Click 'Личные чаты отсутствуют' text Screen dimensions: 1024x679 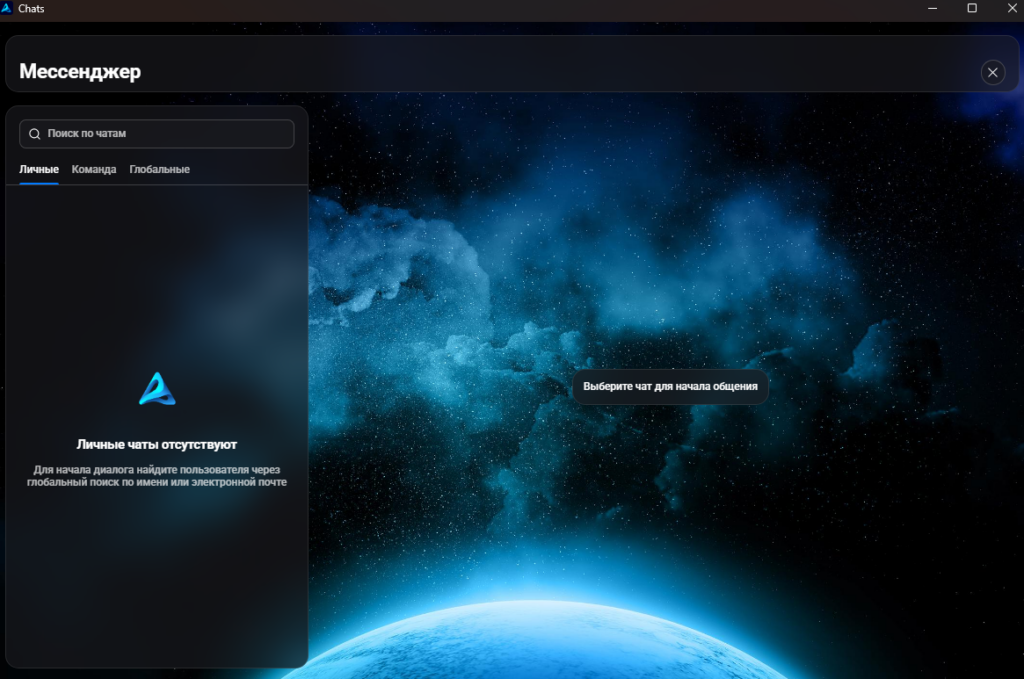pyautogui.click(x=157, y=445)
